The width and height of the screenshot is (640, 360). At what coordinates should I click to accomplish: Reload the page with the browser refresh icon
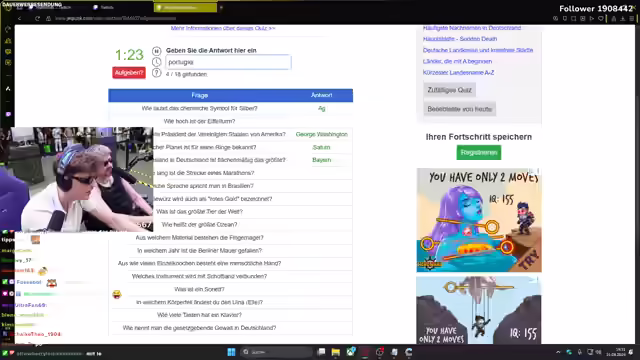click(37, 18)
